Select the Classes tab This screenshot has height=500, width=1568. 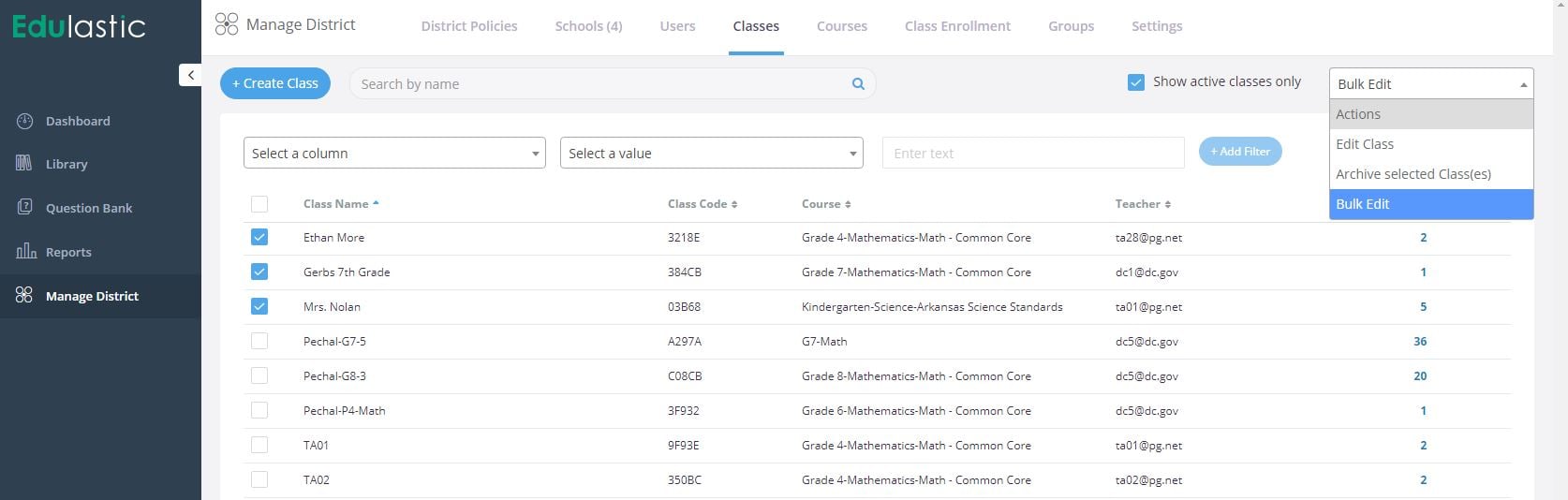(x=756, y=26)
